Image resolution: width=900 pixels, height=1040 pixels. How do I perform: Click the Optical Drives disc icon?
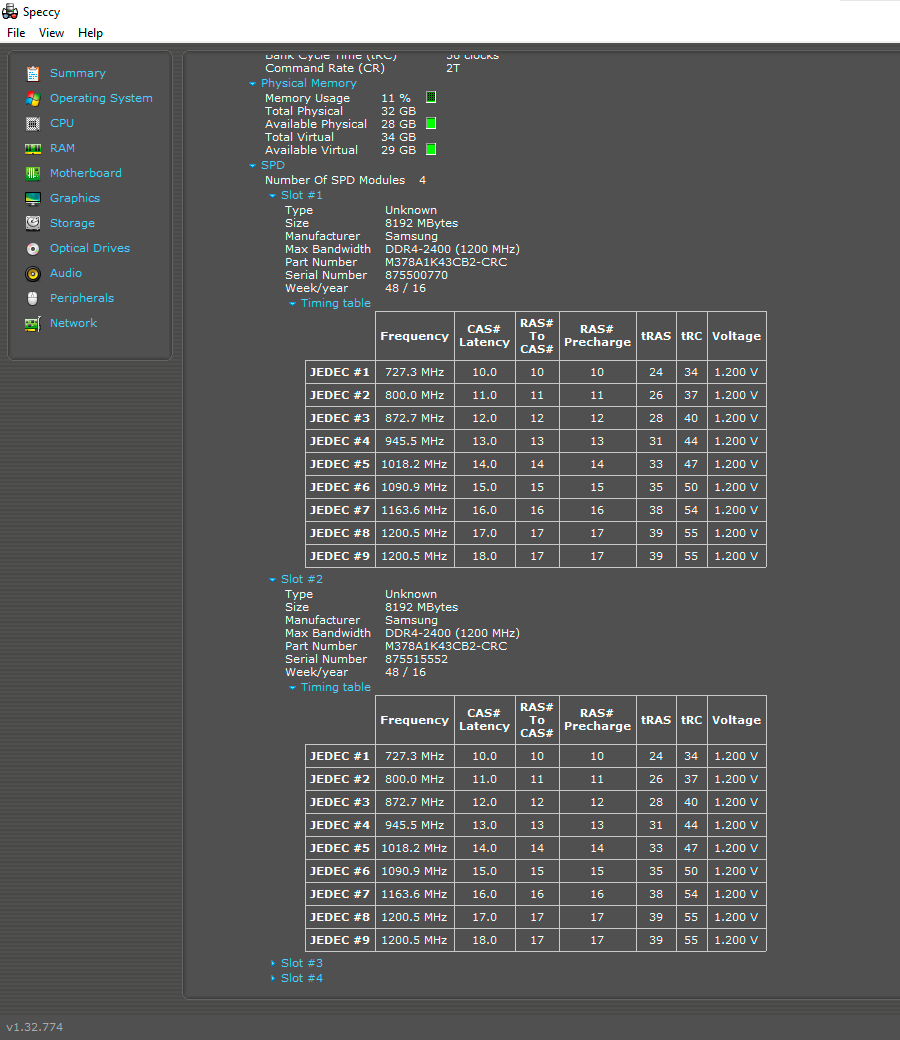point(33,248)
